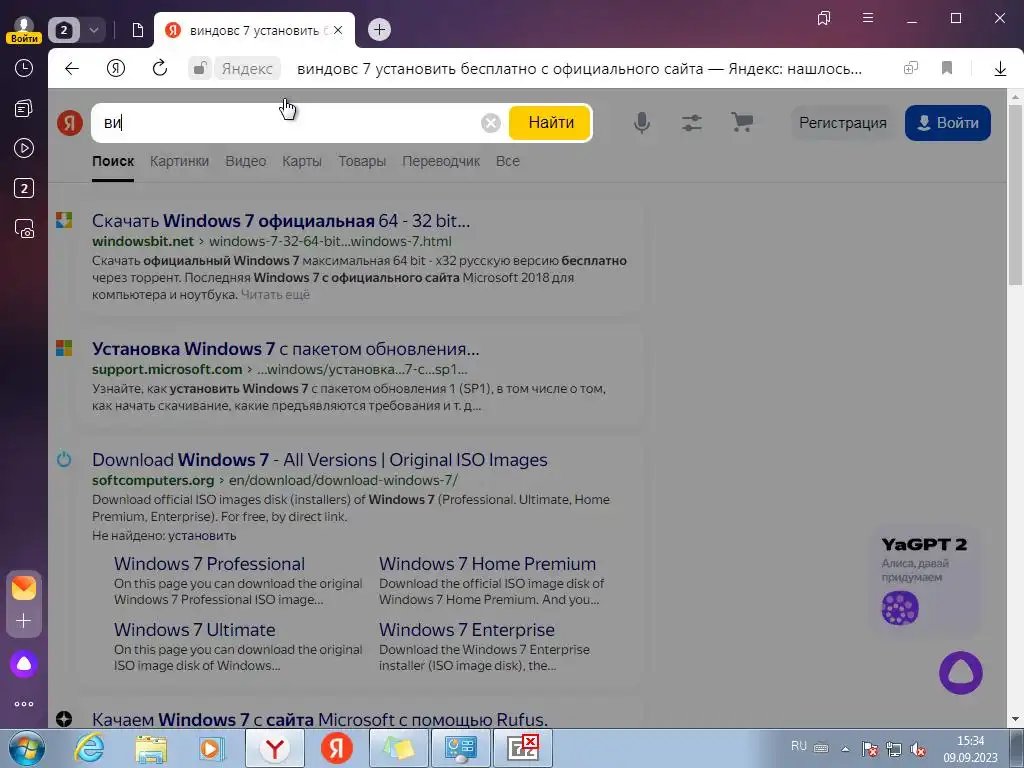Viewport: 1024px width, 768px height.
Task: Bookmark this page with the bookmark icon
Action: [947, 68]
